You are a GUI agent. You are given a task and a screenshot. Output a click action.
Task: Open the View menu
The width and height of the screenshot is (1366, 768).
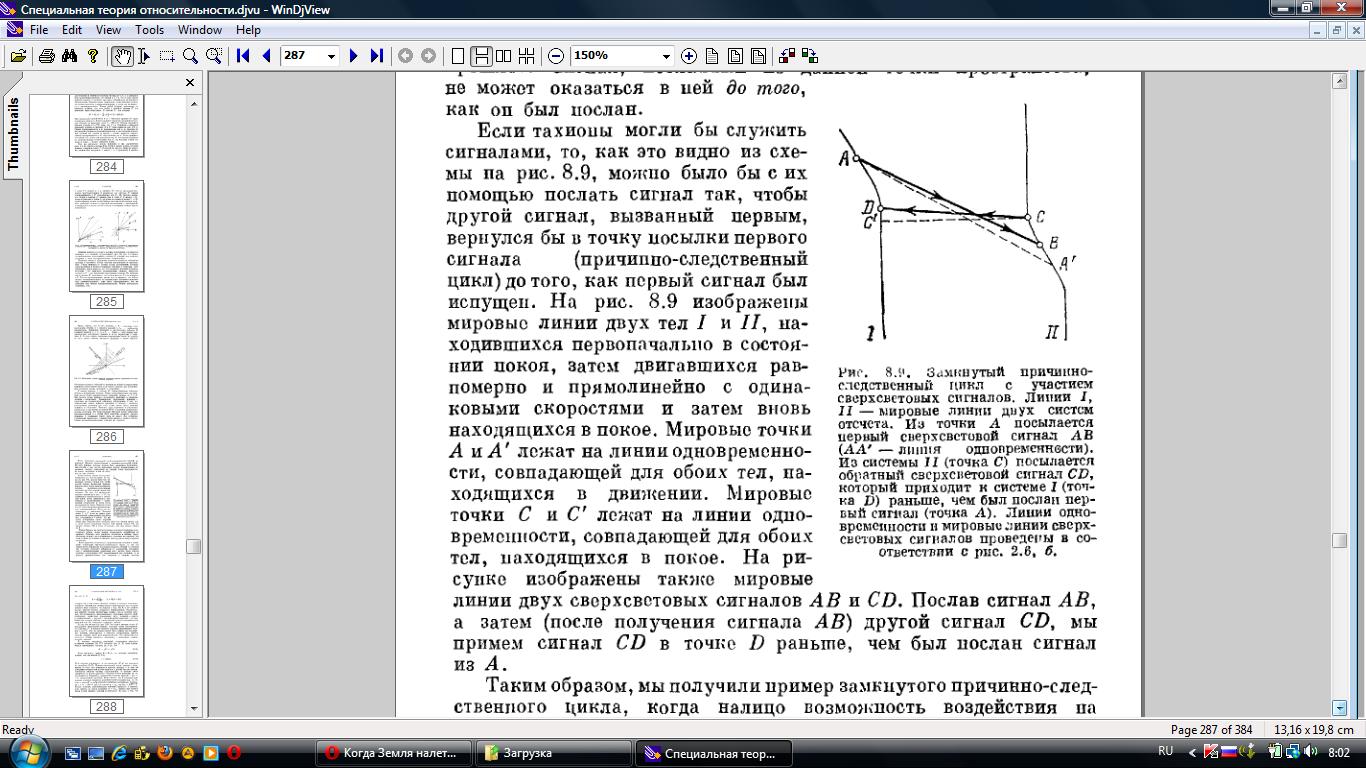[x=108, y=30]
